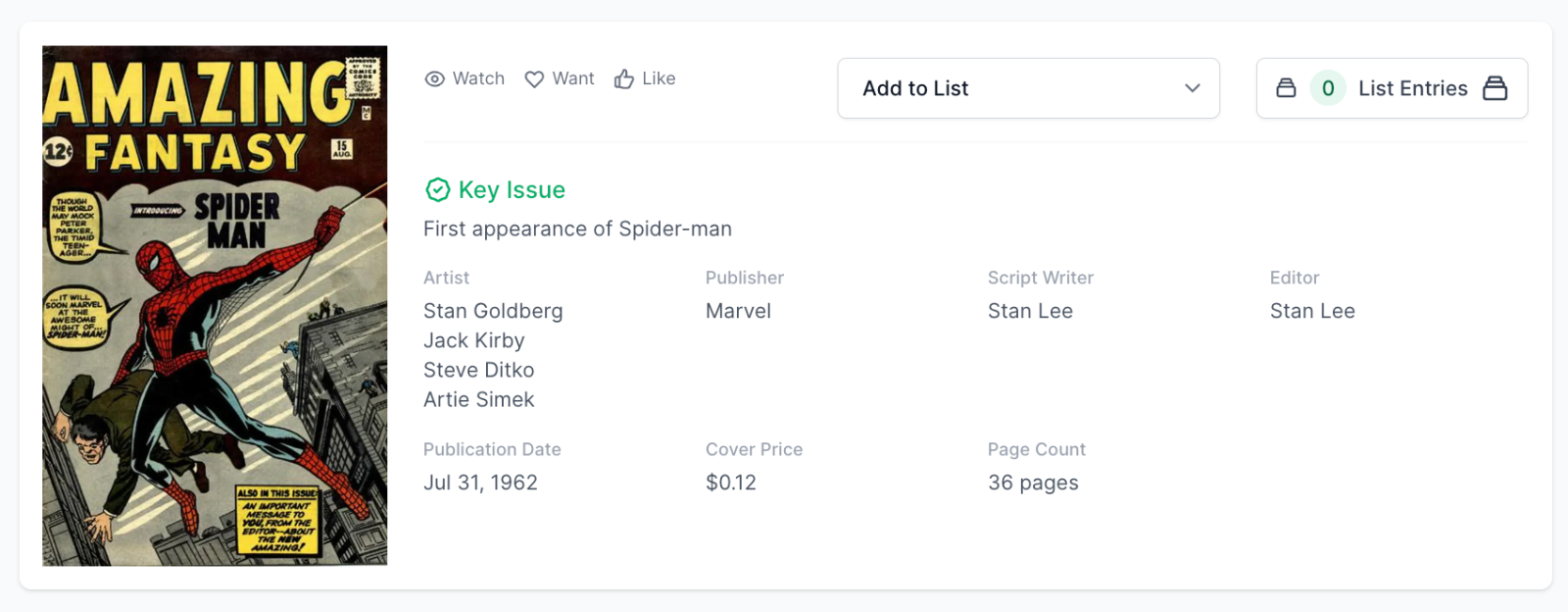The image size is (1568, 612).
Task: Click the archive icon left of the entry count
Action: (1287, 88)
